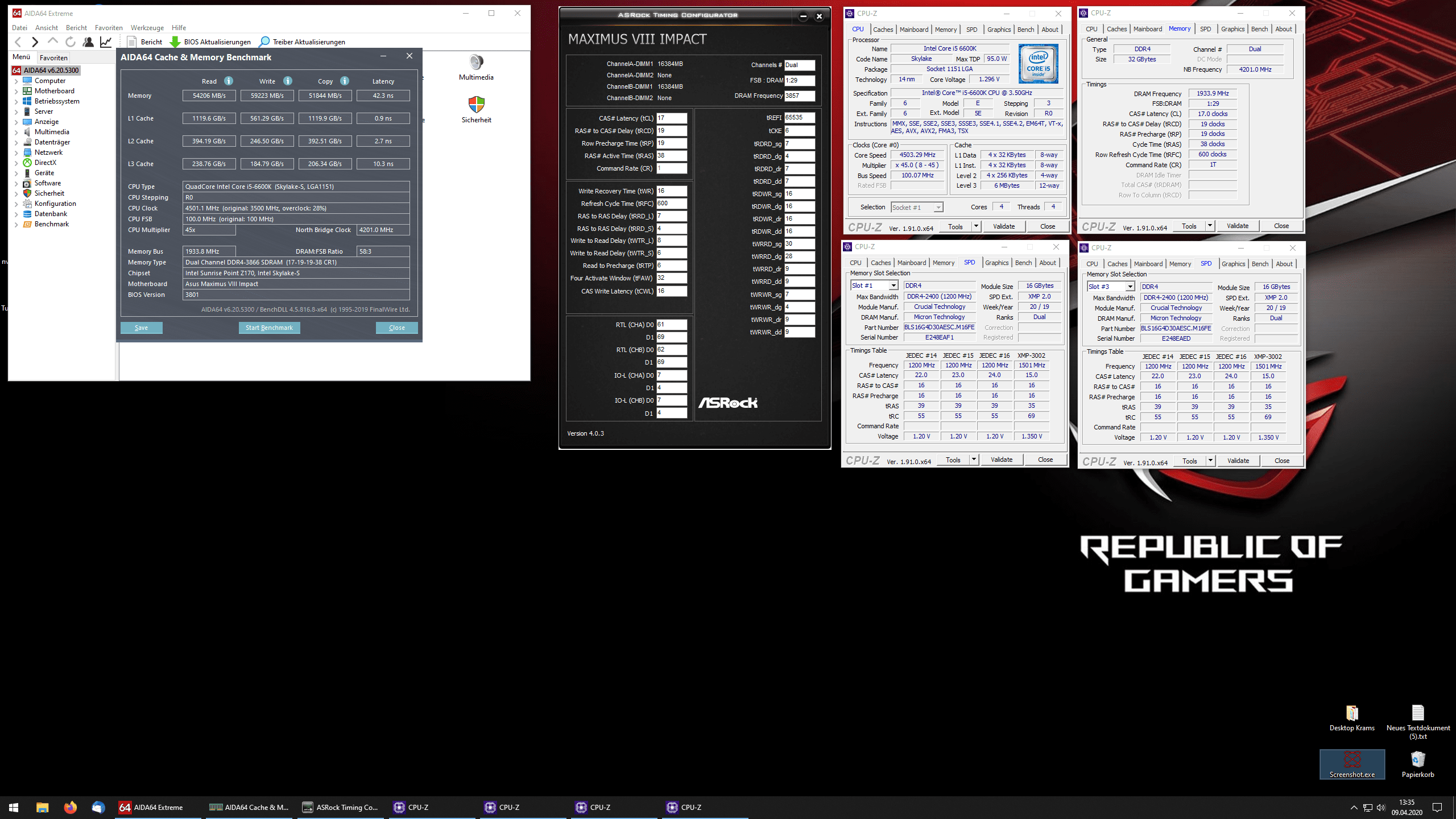Expand the Motherboard tree node
This screenshot has height=819, width=1456.
tap(16, 91)
